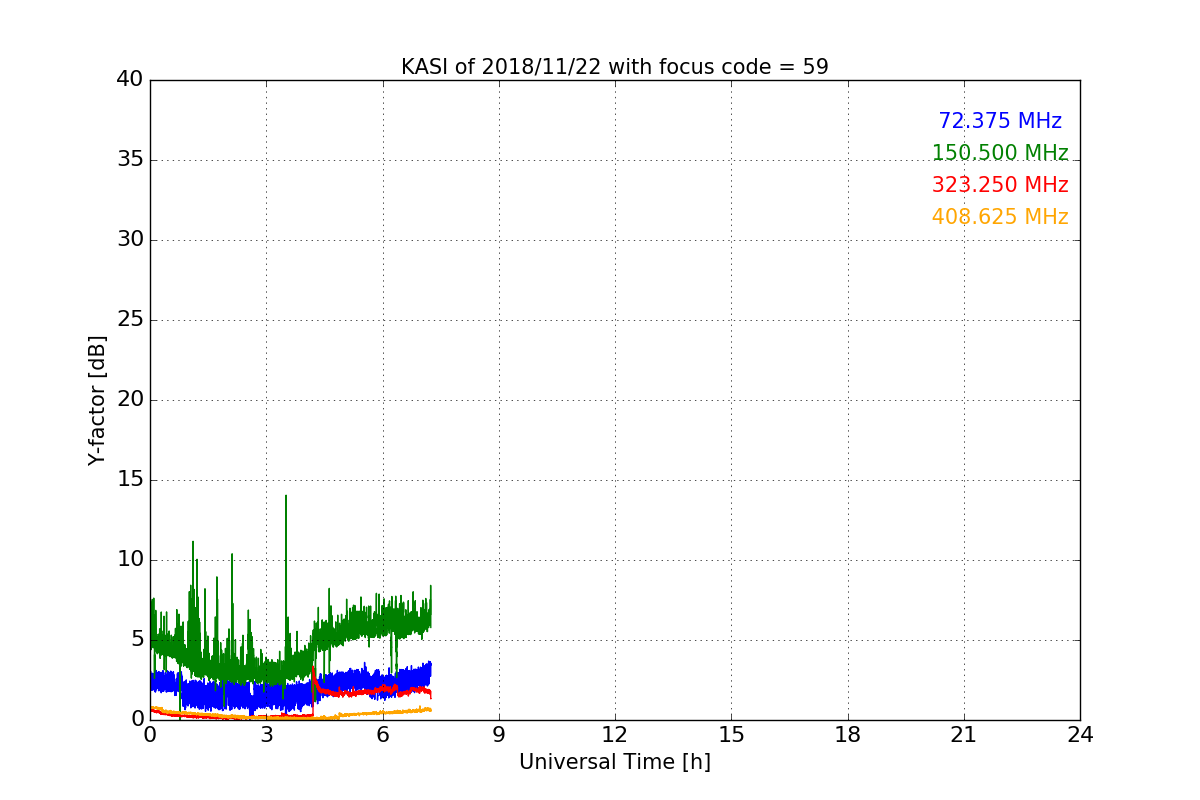Click the x-axis tick label '12'

(x=615, y=735)
